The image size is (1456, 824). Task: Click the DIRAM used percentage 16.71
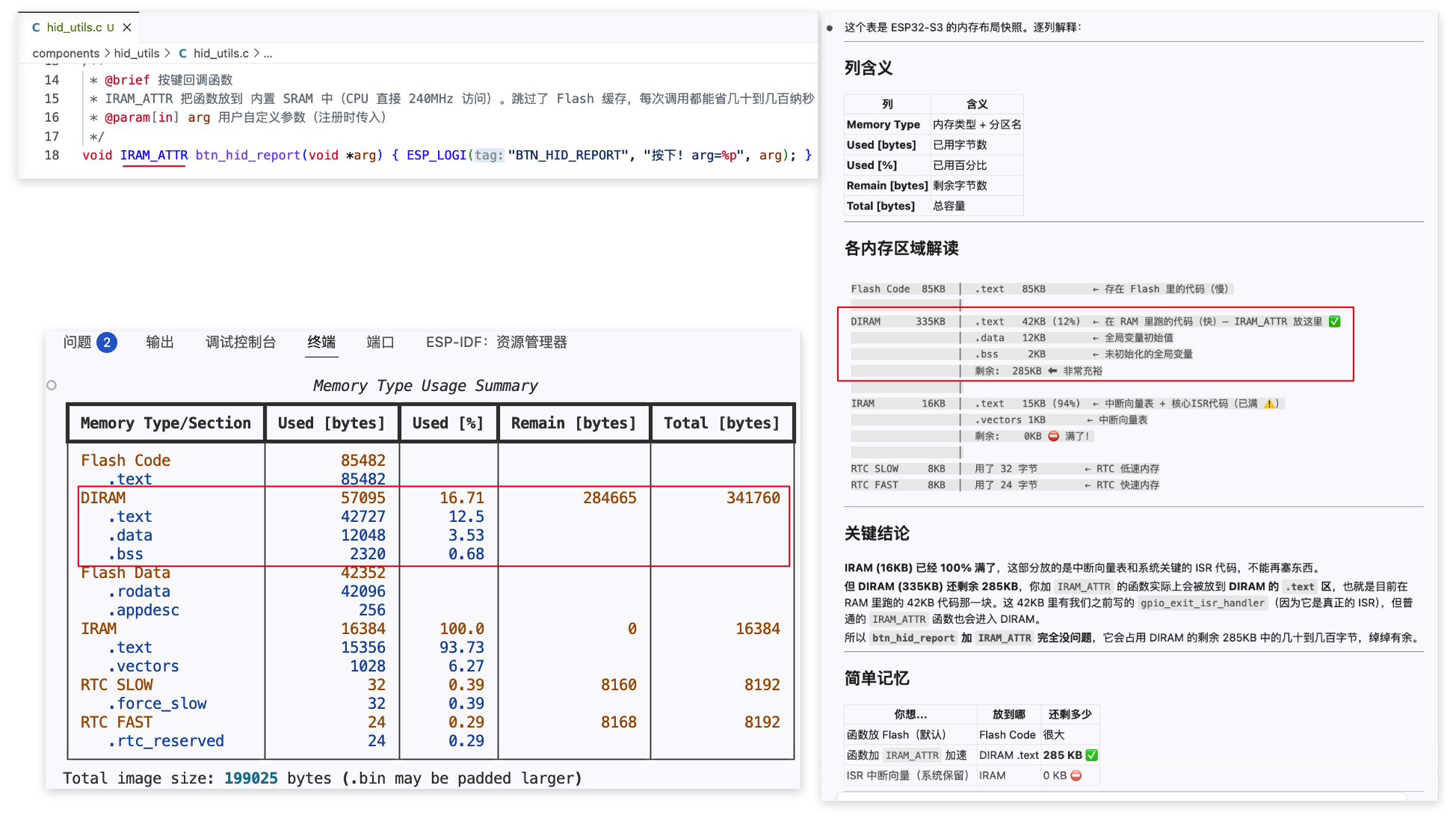[x=462, y=498]
